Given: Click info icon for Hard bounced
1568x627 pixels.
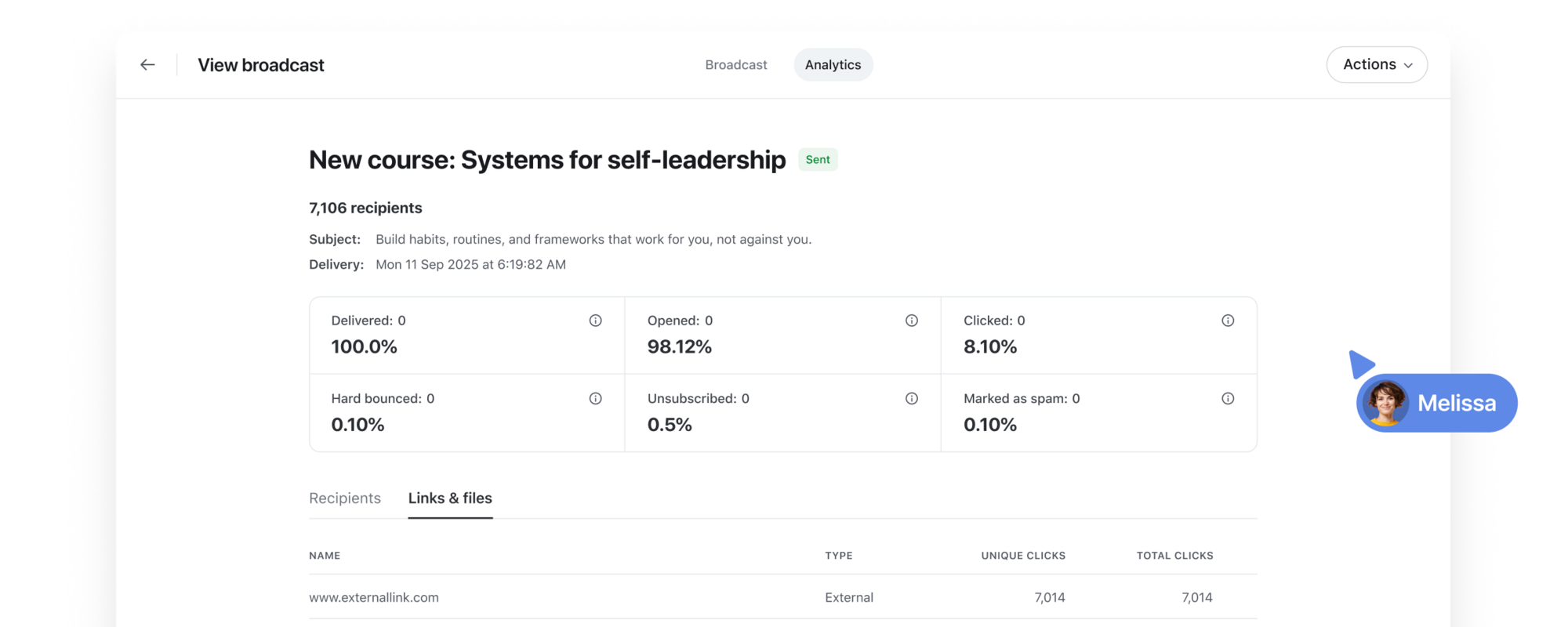Looking at the screenshot, I should 596,399.
